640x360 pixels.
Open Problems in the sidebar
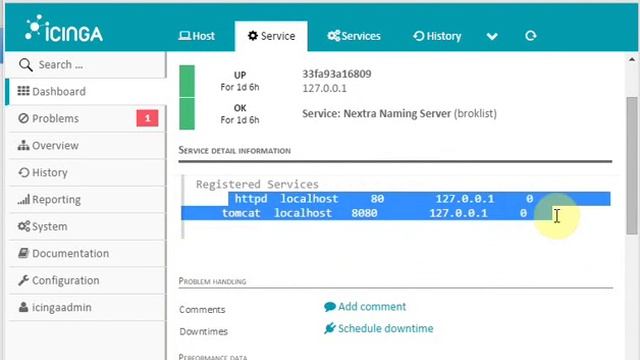[x=87, y=118]
